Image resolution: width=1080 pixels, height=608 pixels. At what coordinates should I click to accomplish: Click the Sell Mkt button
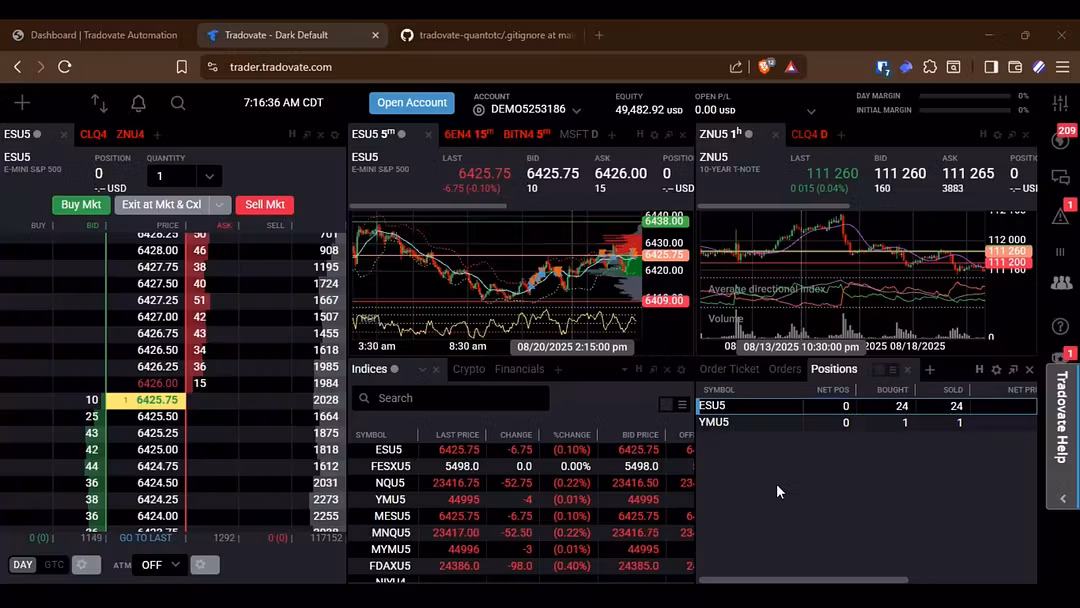click(264, 205)
